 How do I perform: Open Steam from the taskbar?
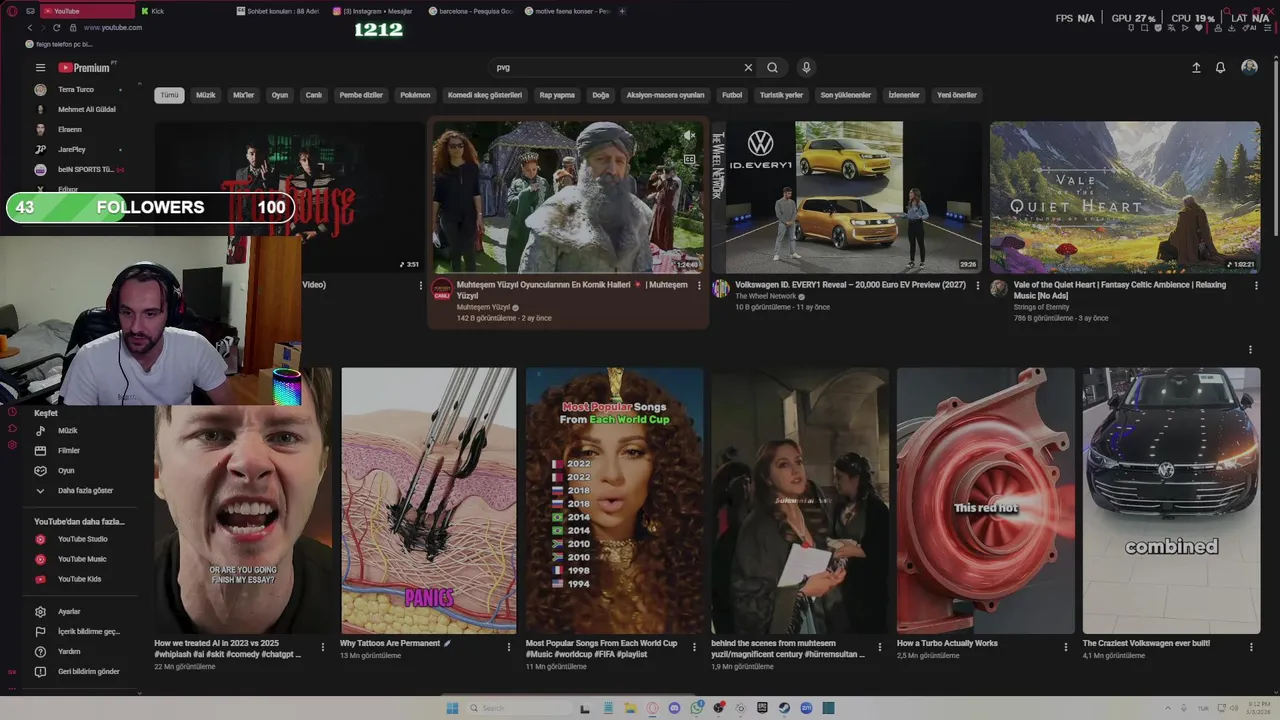pos(784,708)
